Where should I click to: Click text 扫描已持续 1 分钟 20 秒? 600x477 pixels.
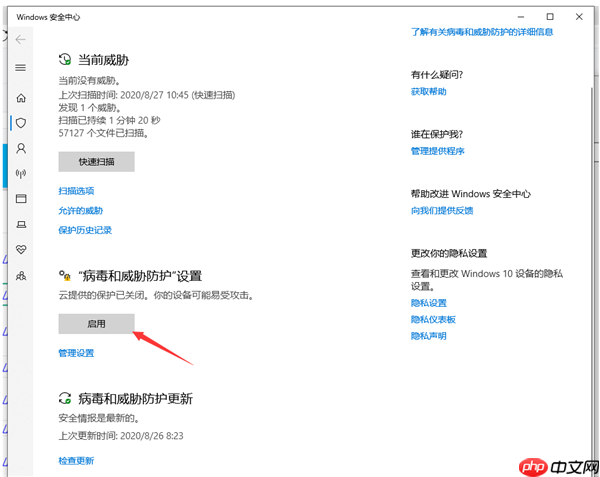pyautogui.click(x=109, y=120)
